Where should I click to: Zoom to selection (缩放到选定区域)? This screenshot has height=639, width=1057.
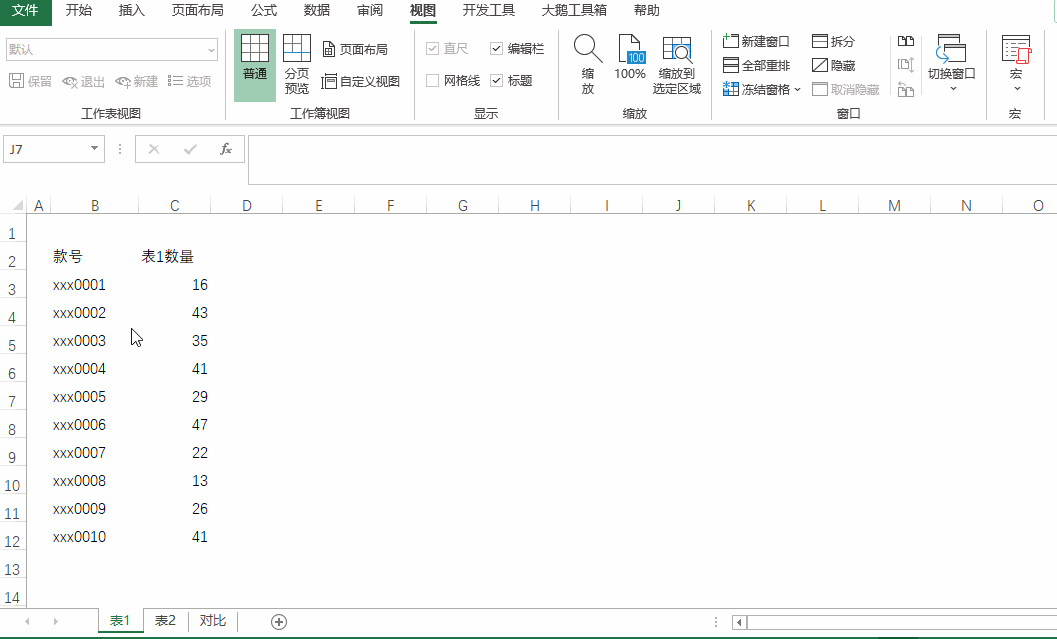coord(677,65)
